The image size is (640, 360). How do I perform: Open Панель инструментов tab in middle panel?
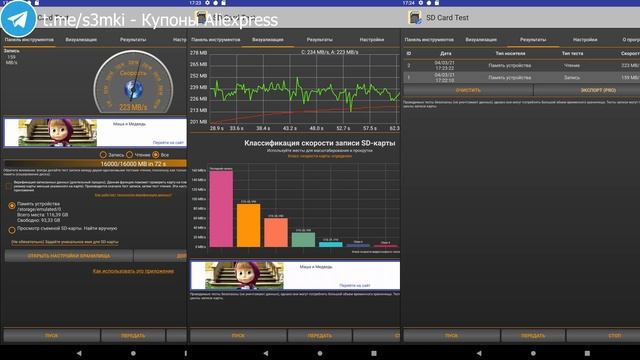click(216, 40)
